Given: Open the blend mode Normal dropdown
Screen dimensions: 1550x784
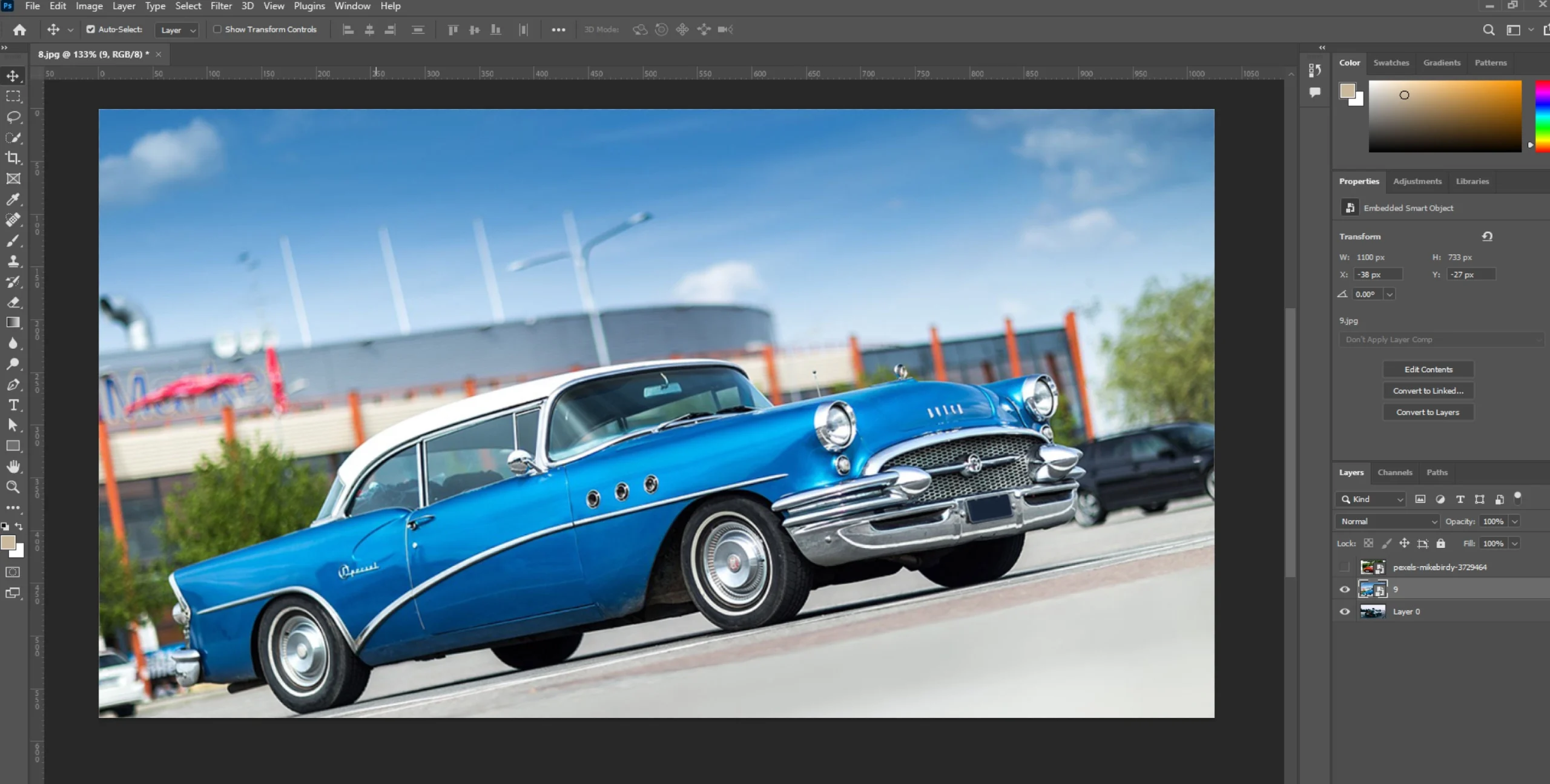Looking at the screenshot, I should point(1387,521).
